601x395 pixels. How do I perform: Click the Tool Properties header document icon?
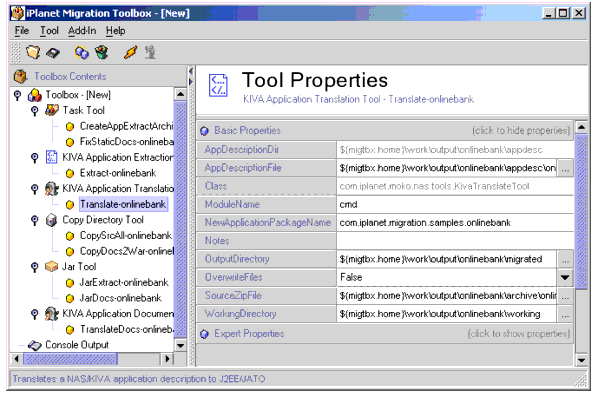pyautogui.click(x=218, y=85)
